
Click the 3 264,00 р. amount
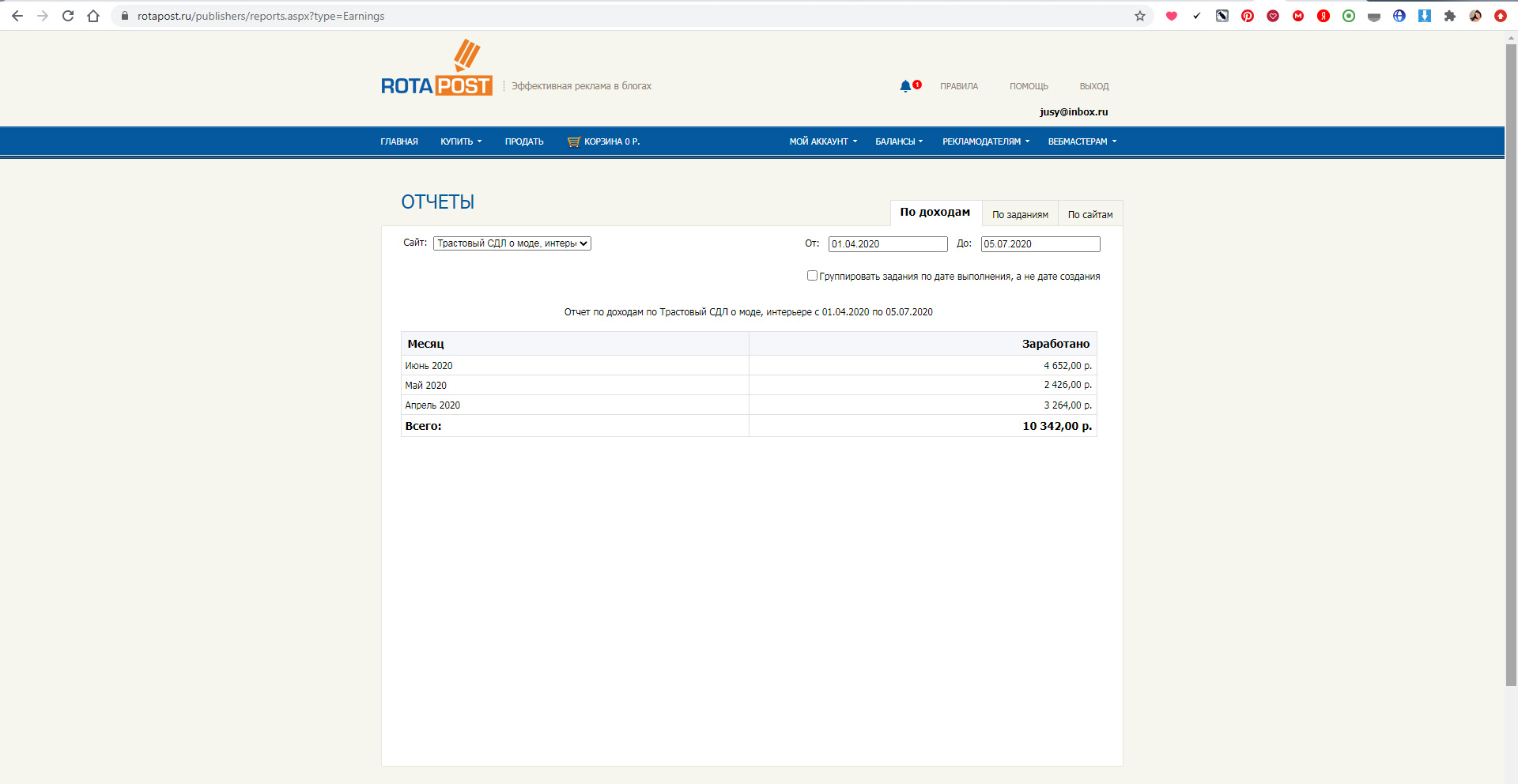pos(1068,405)
